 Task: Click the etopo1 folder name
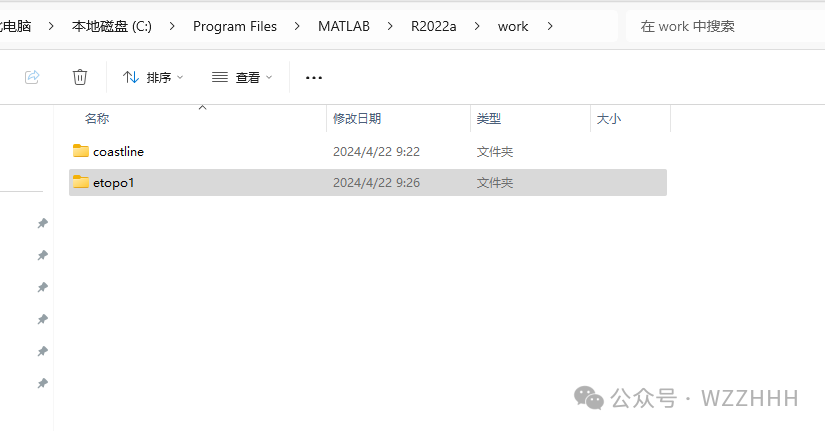click(x=114, y=183)
